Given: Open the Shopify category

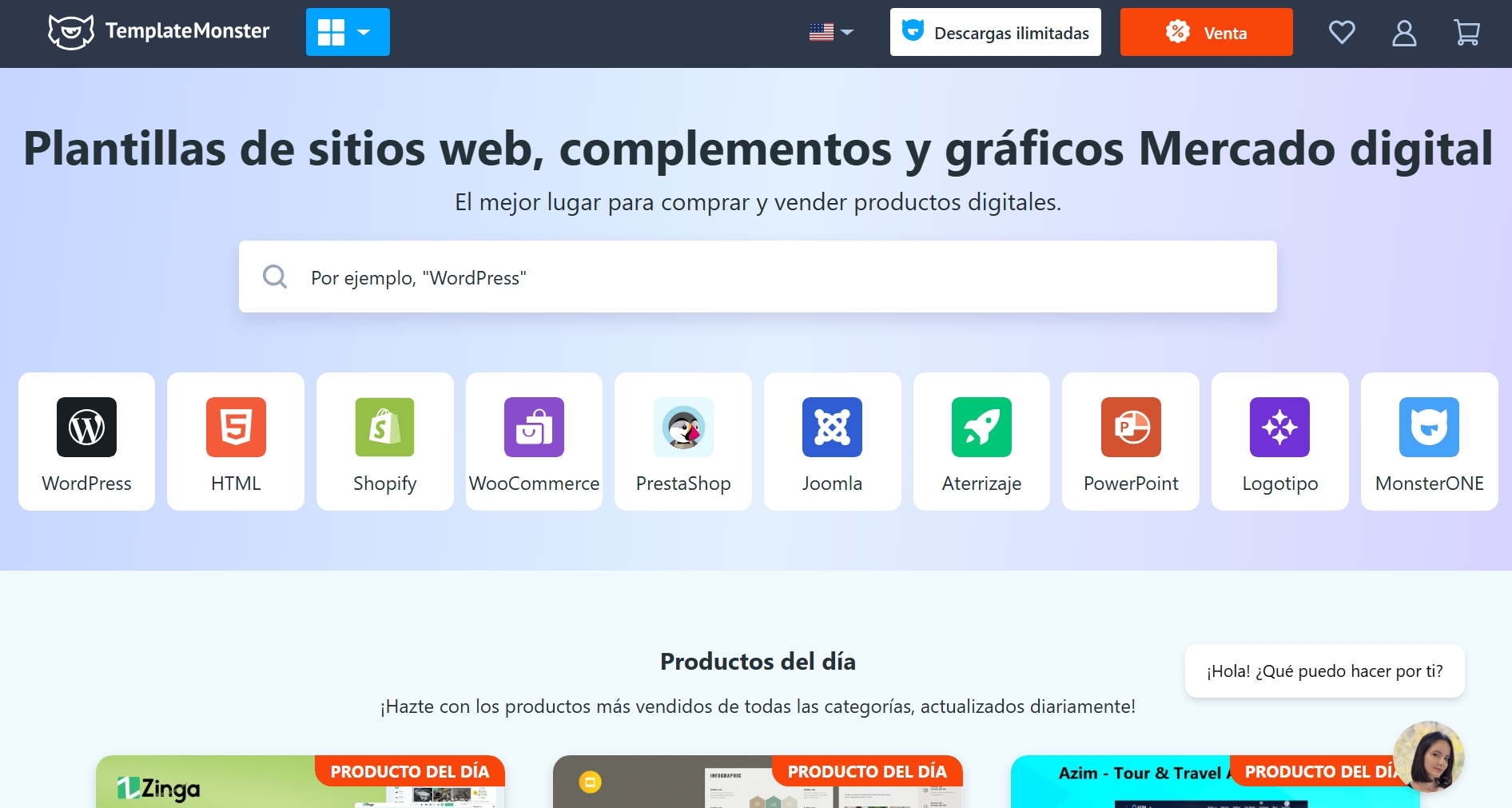Looking at the screenshot, I should click(384, 441).
